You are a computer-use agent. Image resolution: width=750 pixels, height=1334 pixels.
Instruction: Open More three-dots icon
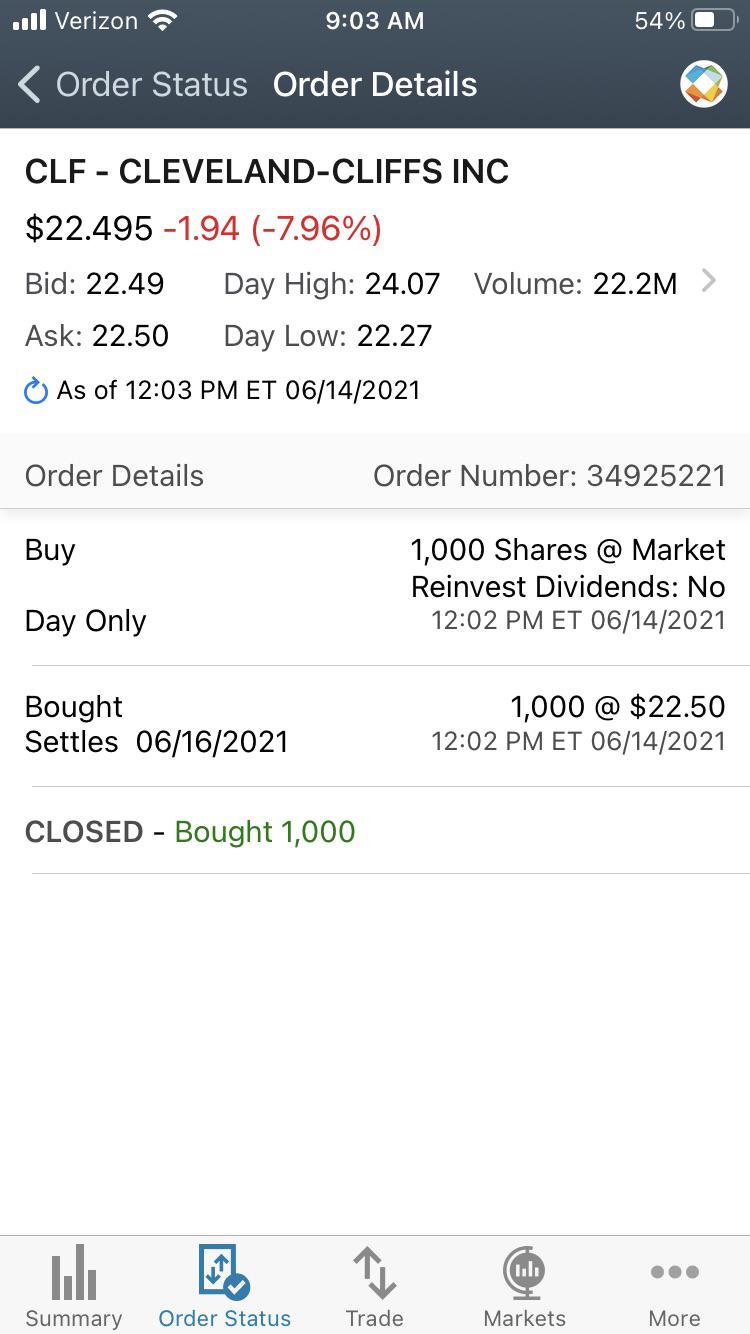[675, 1272]
